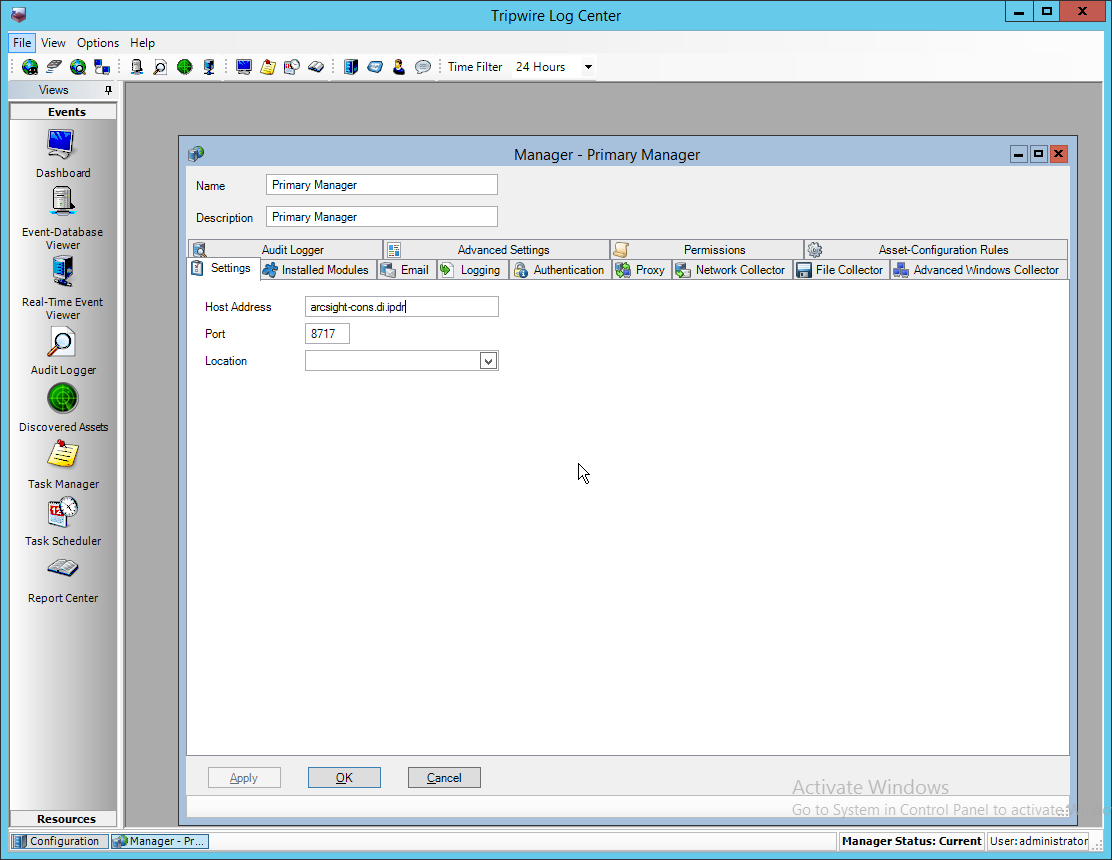Expand the Events section header

(63, 112)
